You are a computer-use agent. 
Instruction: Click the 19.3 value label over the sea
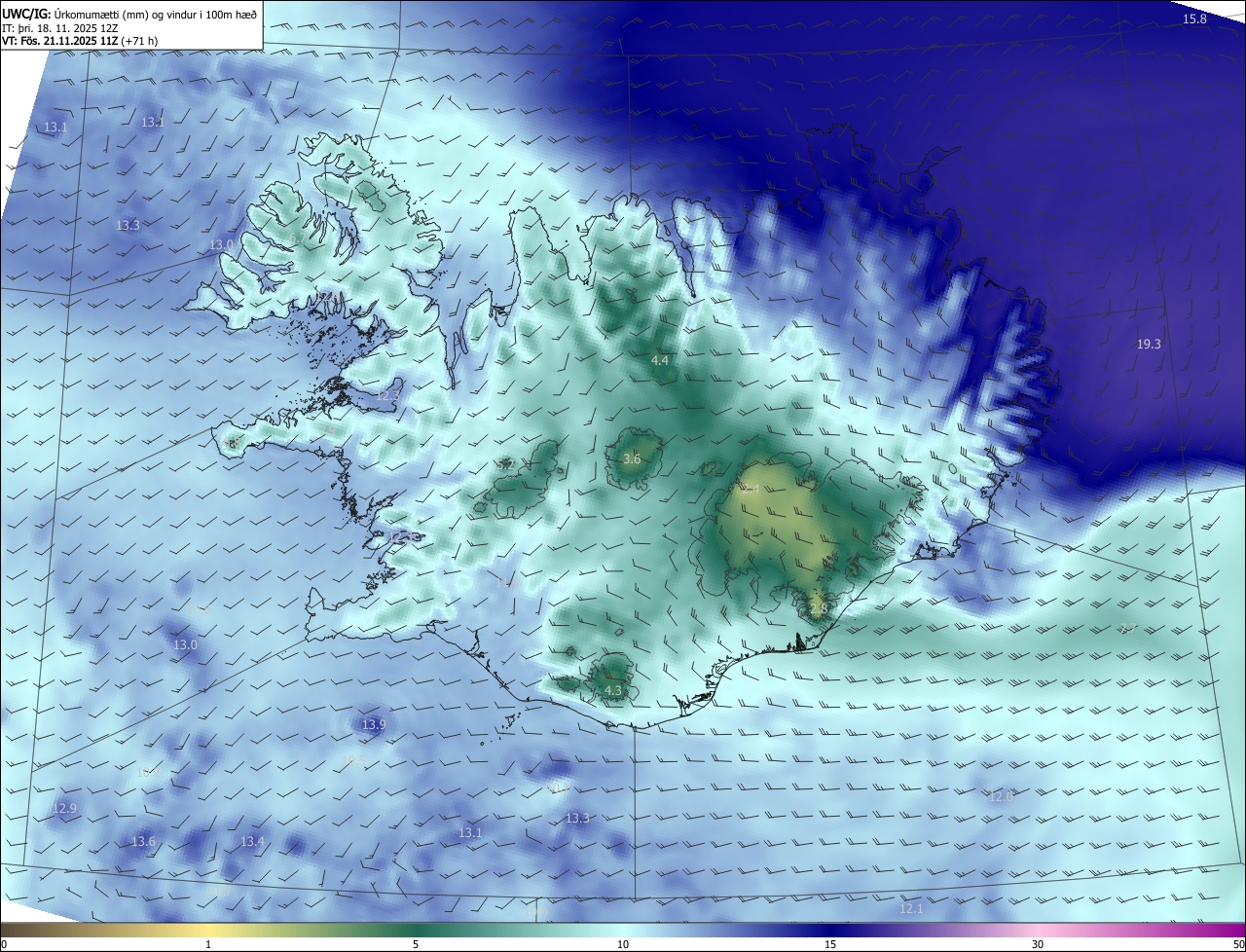pyautogui.click(x=1149, y=344)
